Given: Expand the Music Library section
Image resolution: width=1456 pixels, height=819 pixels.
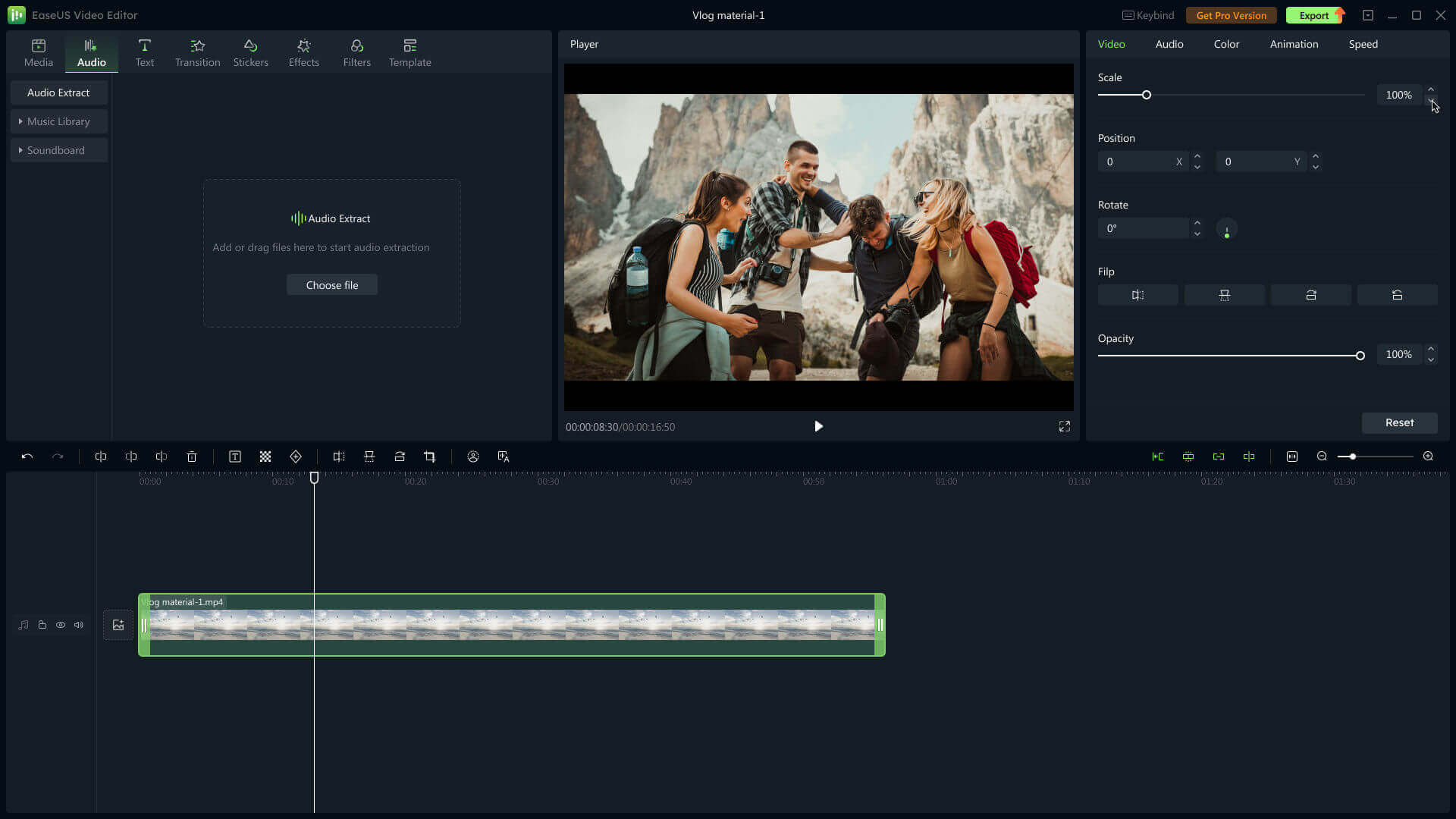Looking at the screenshot, I should point(58,121).
